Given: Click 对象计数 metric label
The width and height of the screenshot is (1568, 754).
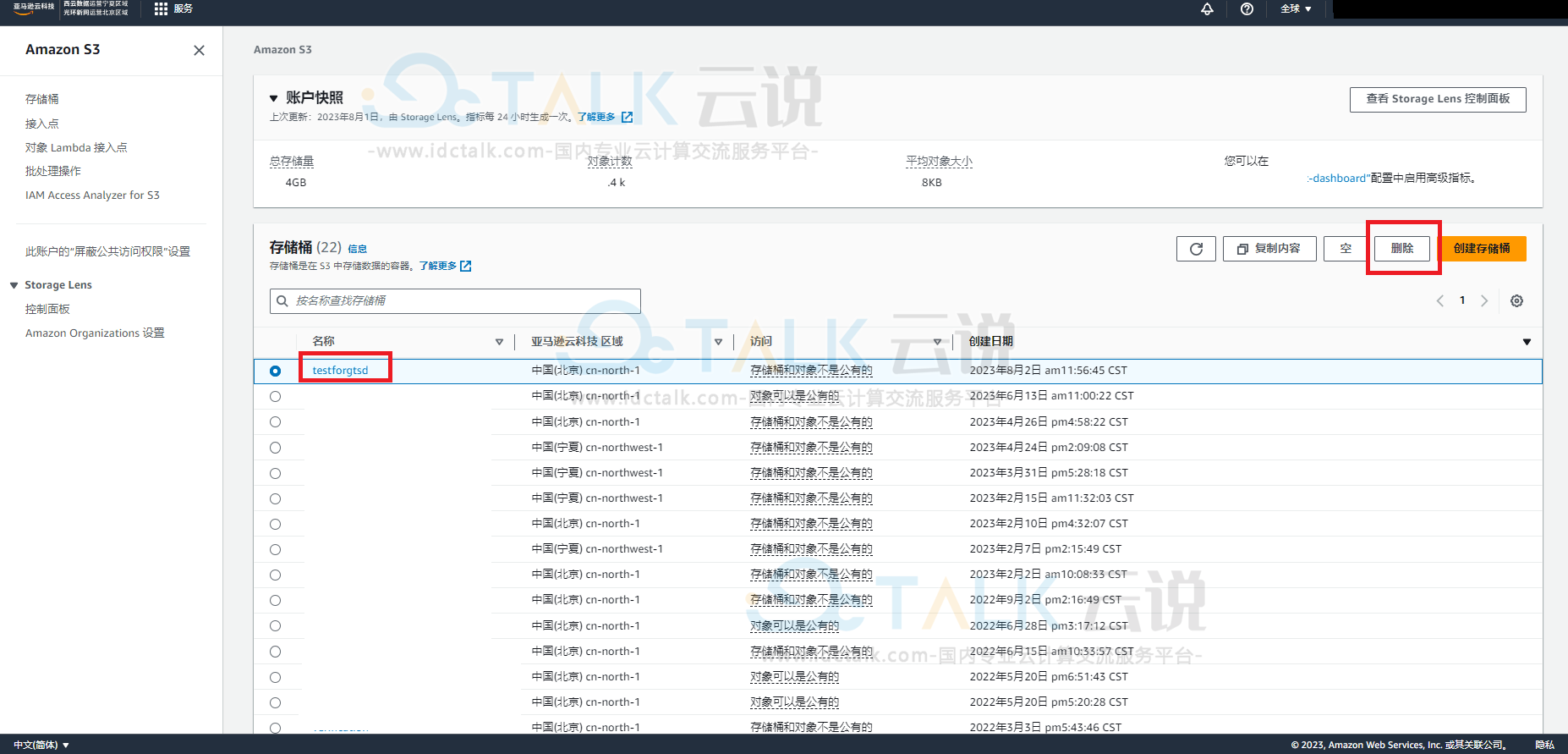Looking at the screenshot, I should tap(610, 162).
